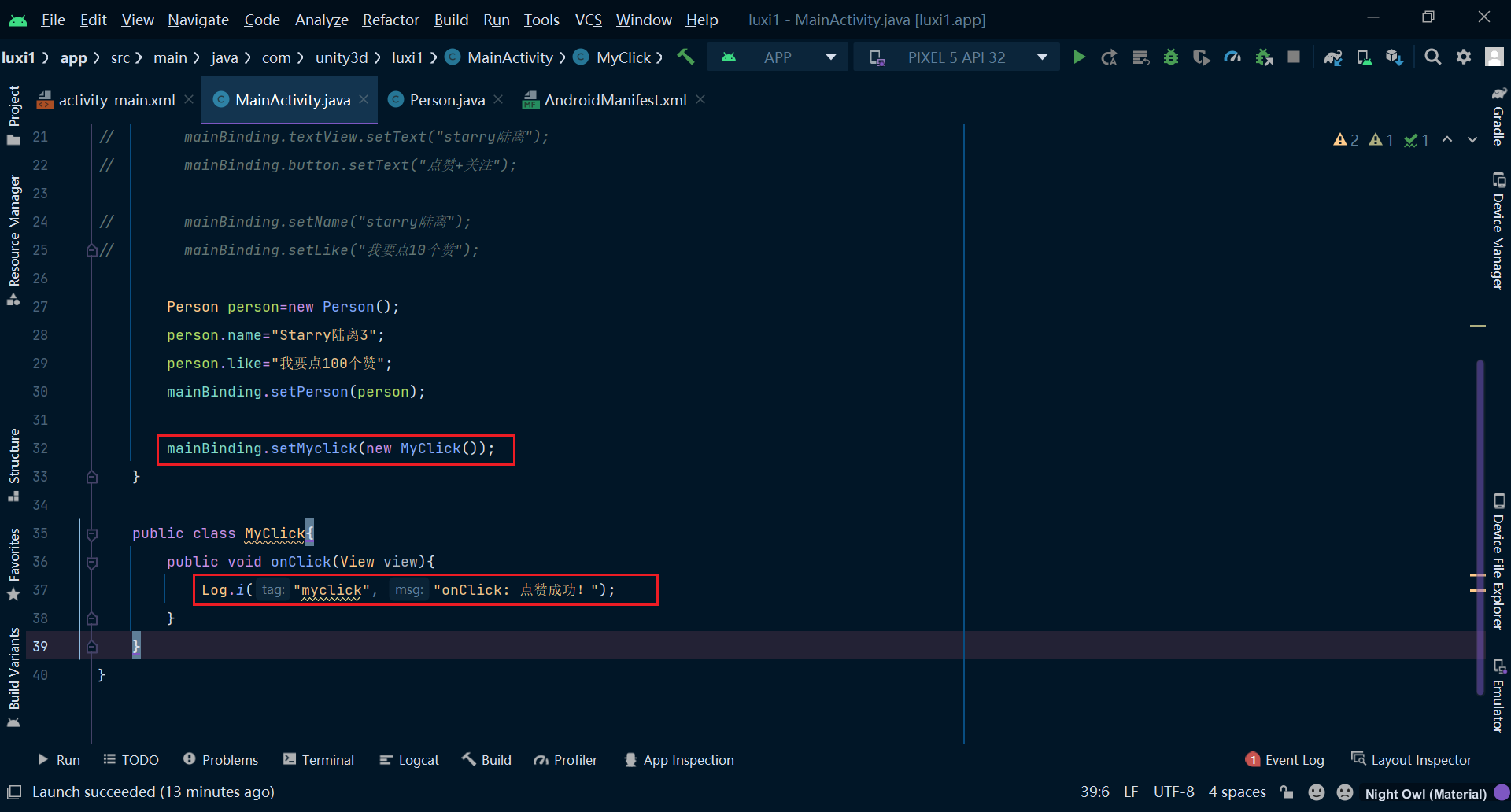Switch to Person.java tab
Viewport: 1511px width, 812px height.
point(447,100)
